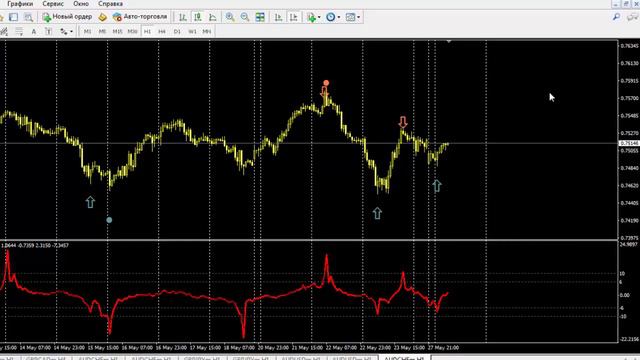Select the M1 timeframe
The image size is (640, 360).
(x=87, y=31)
